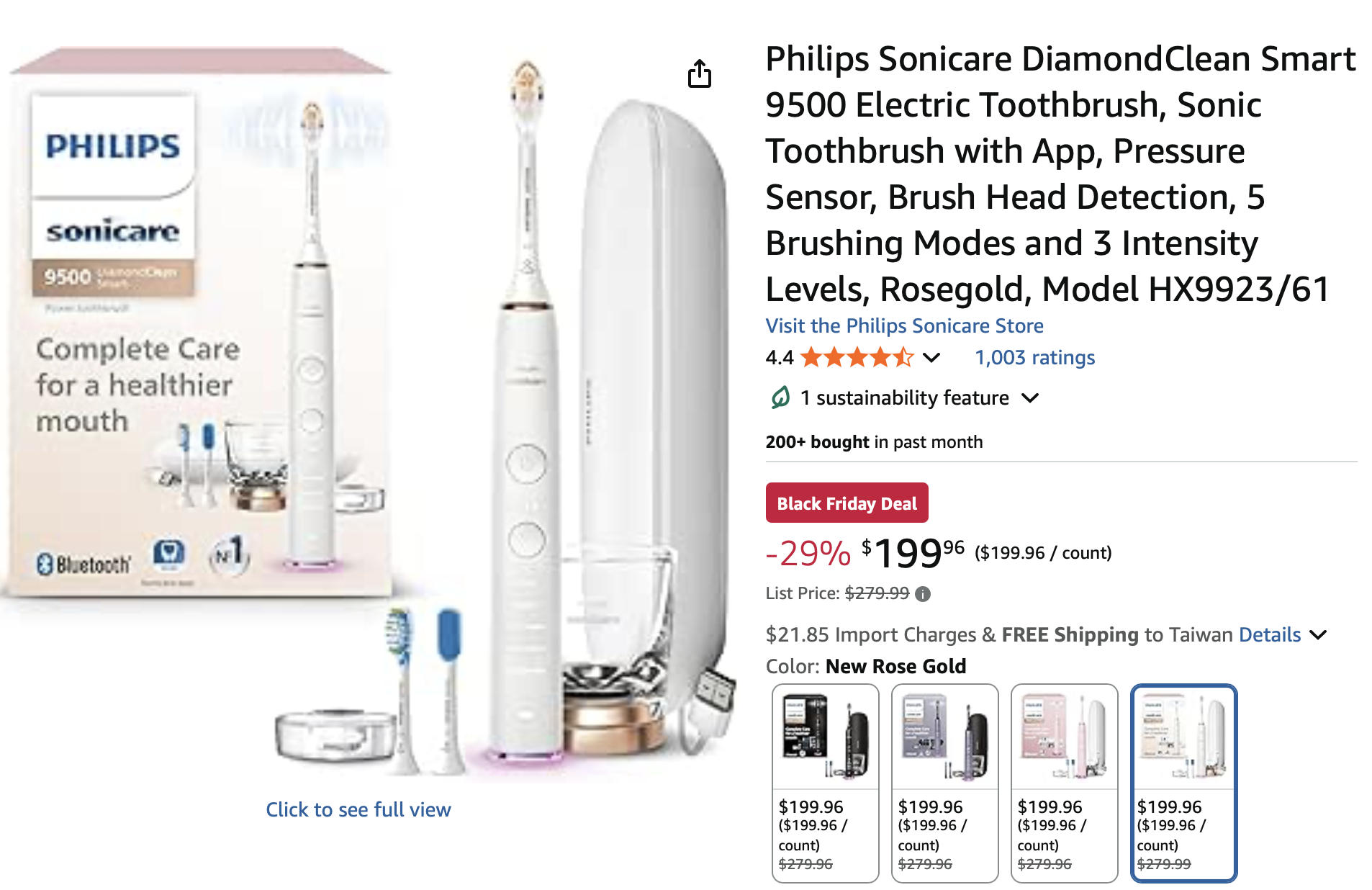Click the Philips Sonicare product title
This screenshot has width=1372, height=890.
[x=1060, y=174]
